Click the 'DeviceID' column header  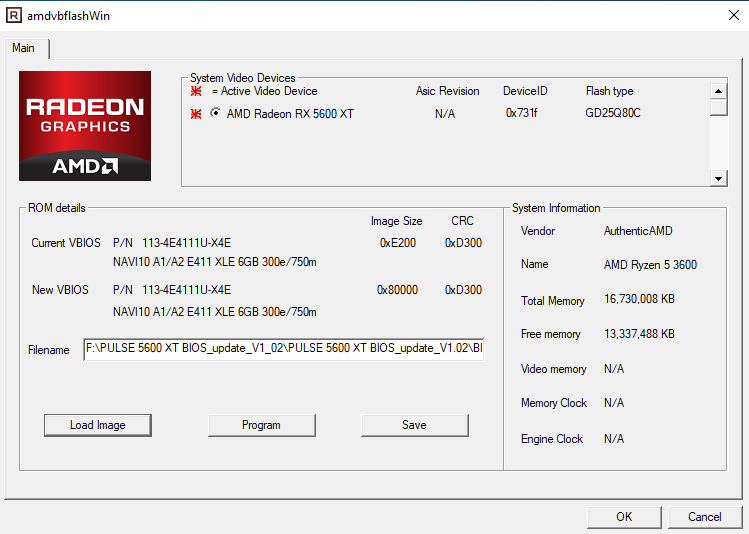coord(525,91)
